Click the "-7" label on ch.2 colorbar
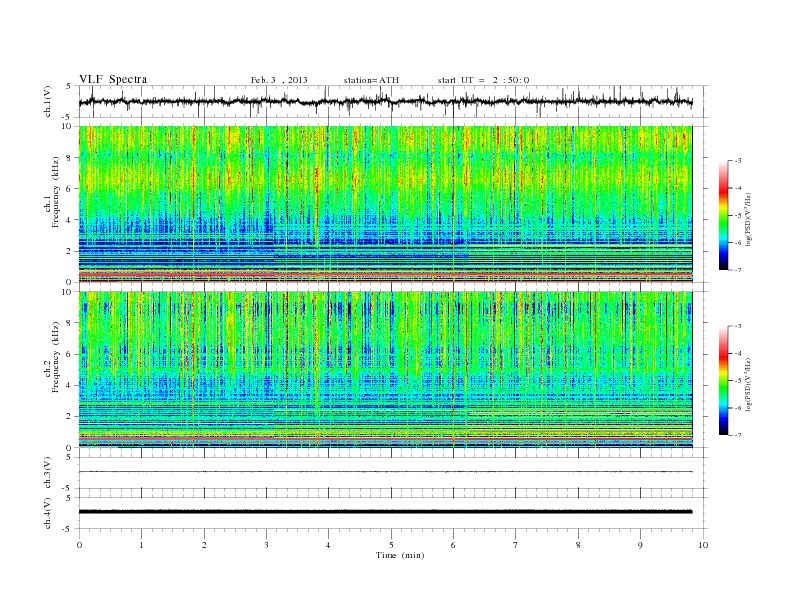The image size is (792, 612). click(x=738, y=435)
